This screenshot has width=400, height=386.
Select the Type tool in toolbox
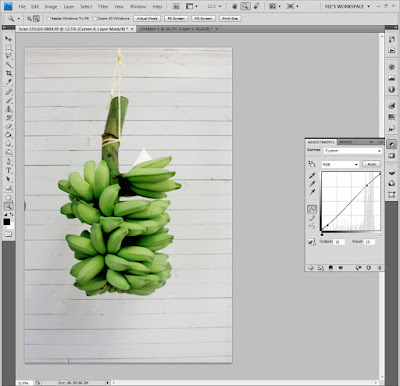pyautogui.click(x=9, y=171)
